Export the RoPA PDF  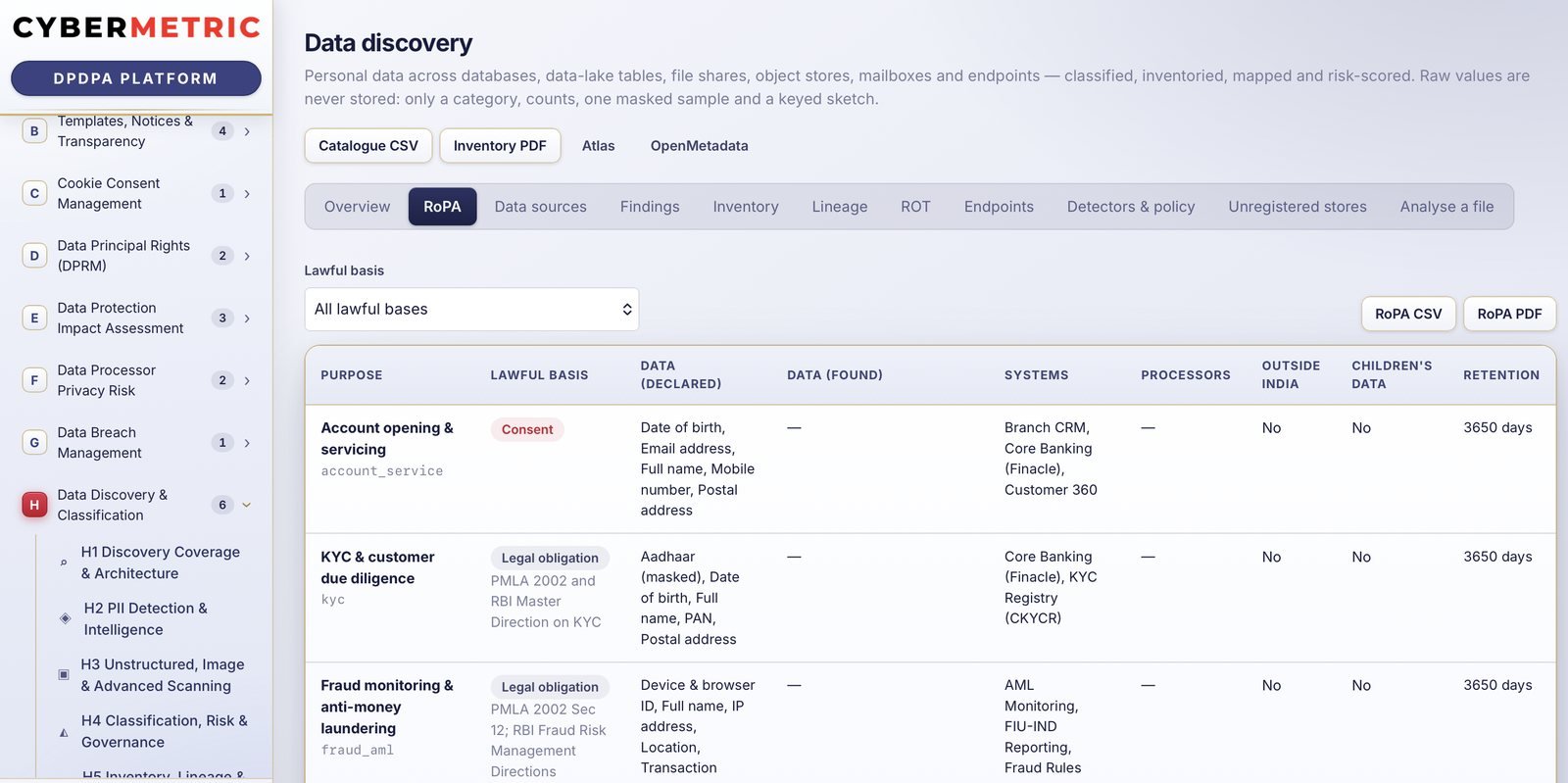pos(1509,314)
